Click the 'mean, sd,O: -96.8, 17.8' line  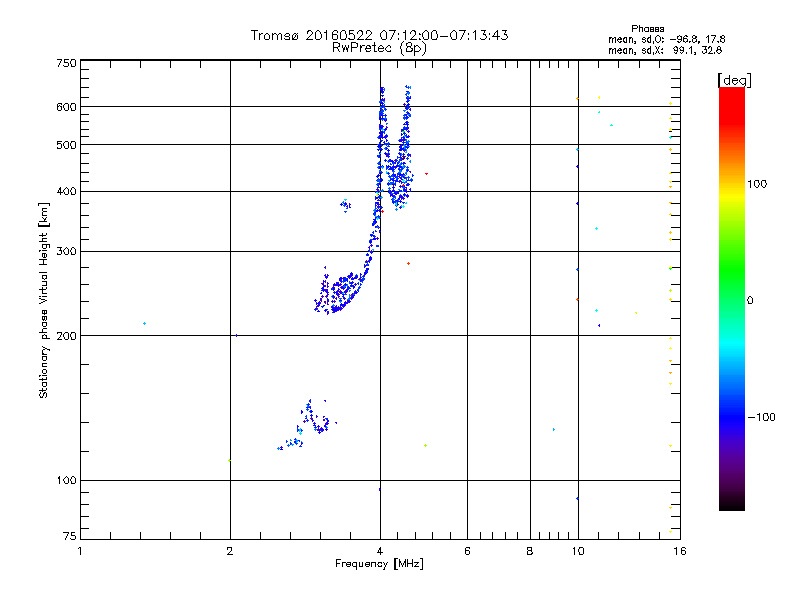[x=666, y=39]
